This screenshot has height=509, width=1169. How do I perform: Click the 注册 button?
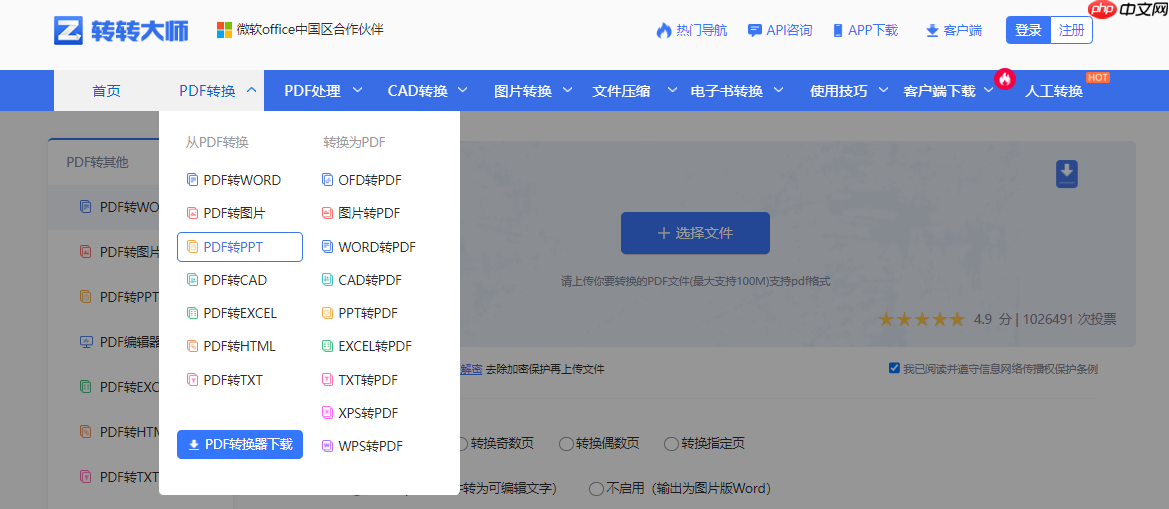pos(1071,30)
